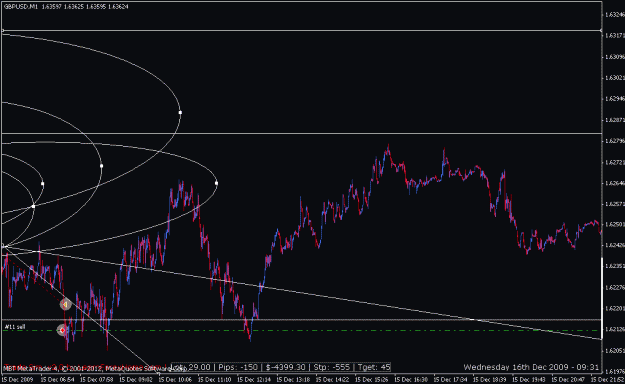Click the 'GBPUSD,M1' chart title text

21,6
